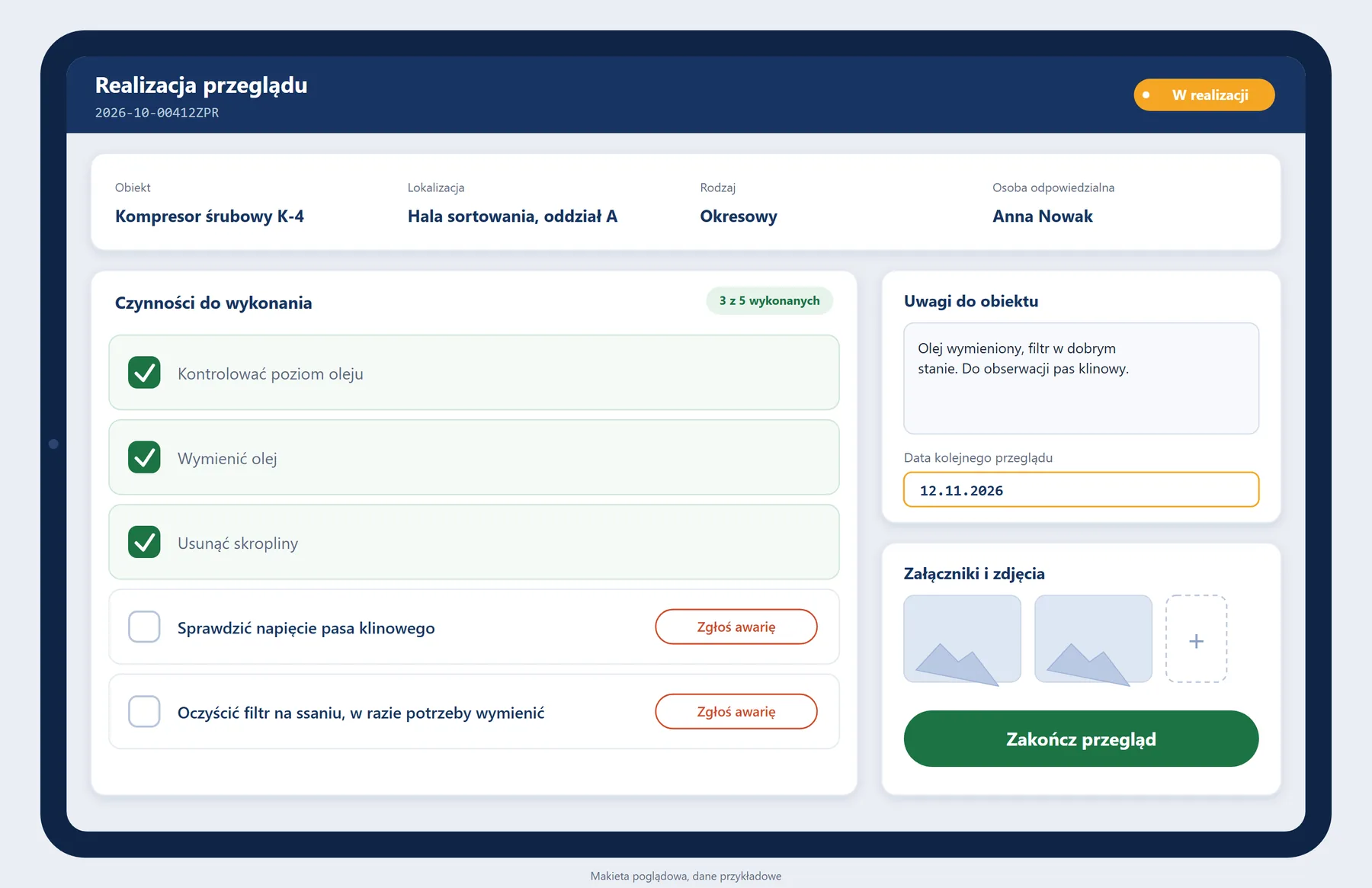Report failure for pas klinowy task
Image resolution: width=1372 pixels, height=888 pixels.
point(736,627)
